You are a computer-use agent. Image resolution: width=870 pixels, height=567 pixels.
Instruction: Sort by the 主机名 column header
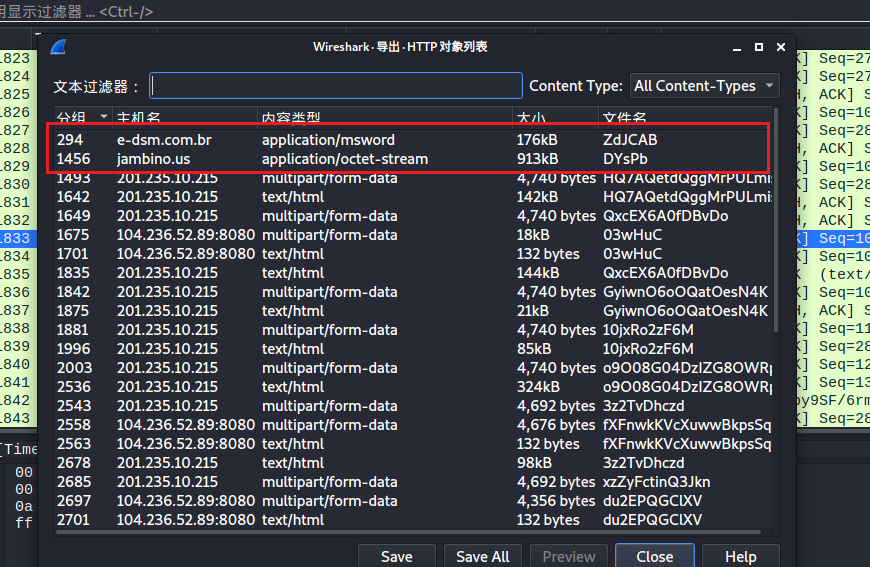tap(138, 118)
